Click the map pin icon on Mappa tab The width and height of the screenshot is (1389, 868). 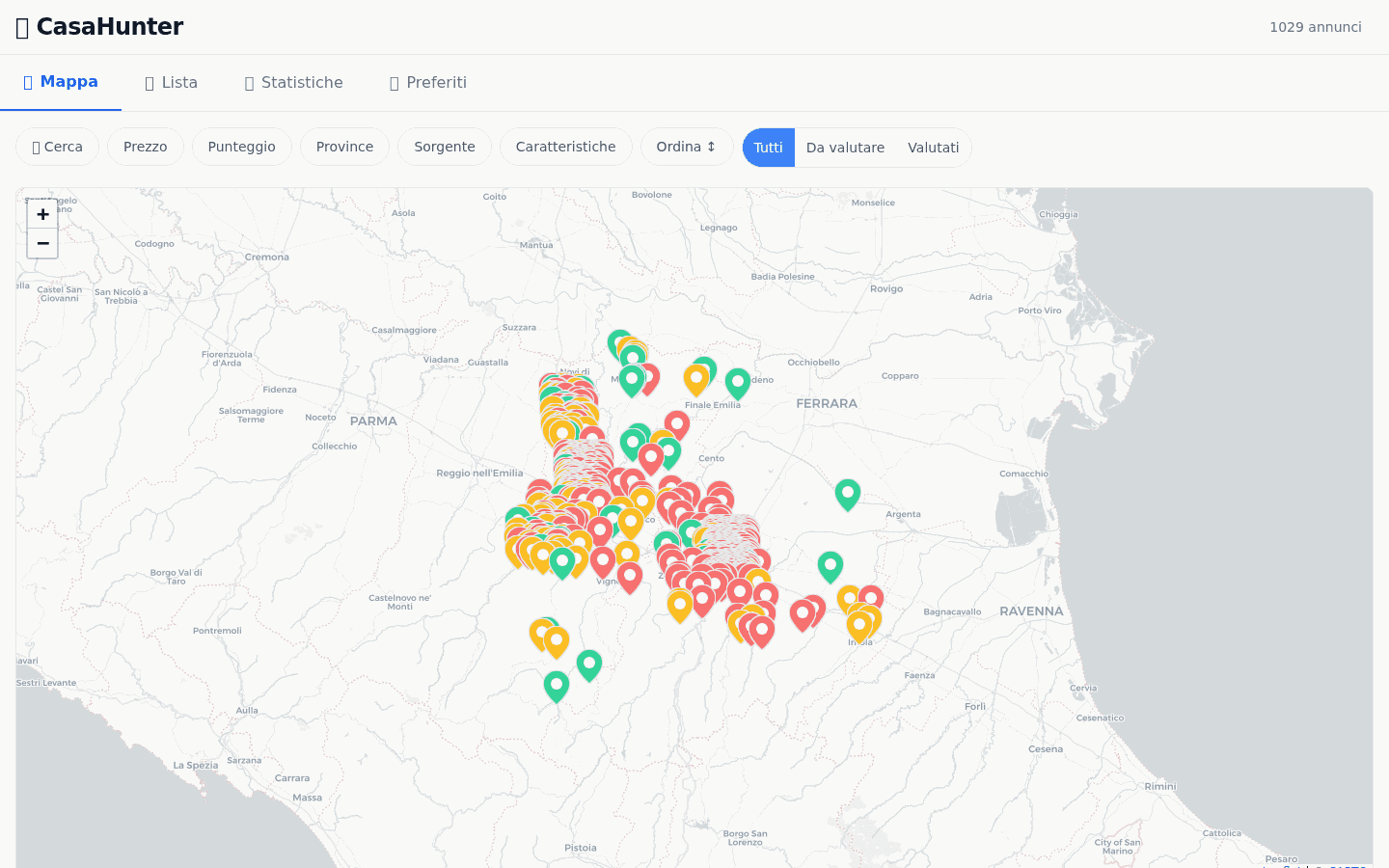click(27, 81)
